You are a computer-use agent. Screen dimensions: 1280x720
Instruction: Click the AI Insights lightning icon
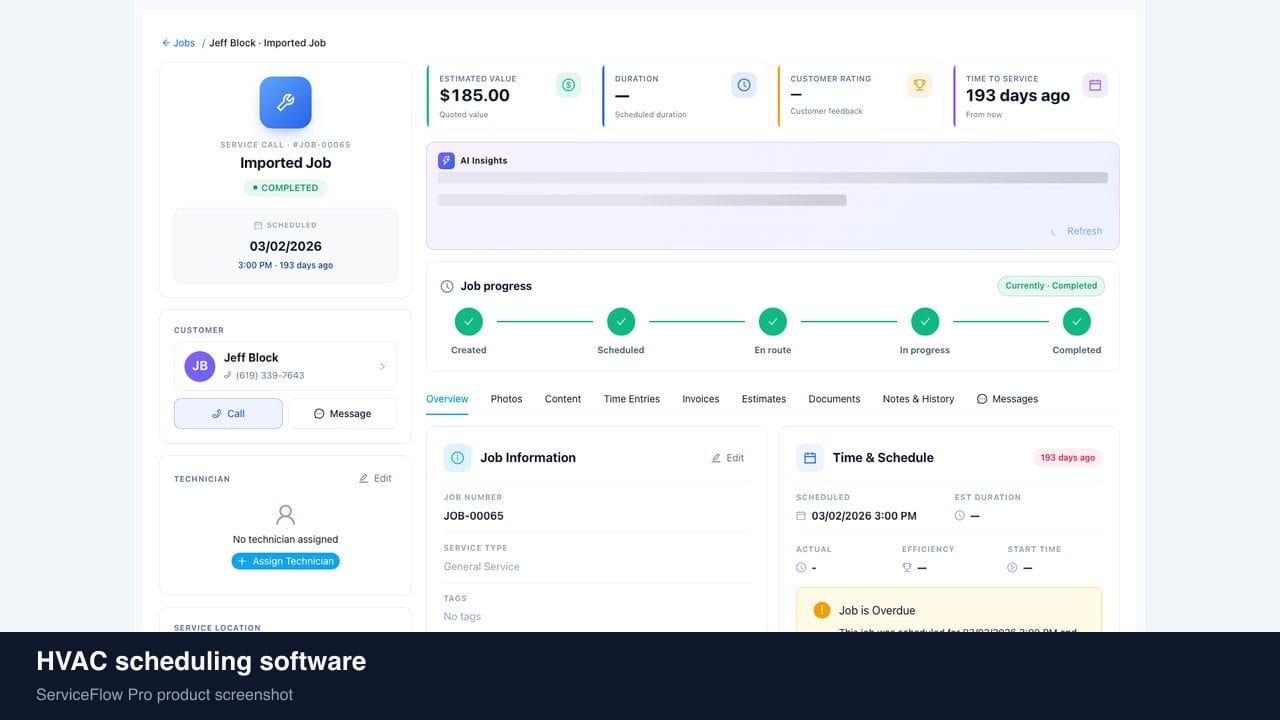(x=446, y=160)
